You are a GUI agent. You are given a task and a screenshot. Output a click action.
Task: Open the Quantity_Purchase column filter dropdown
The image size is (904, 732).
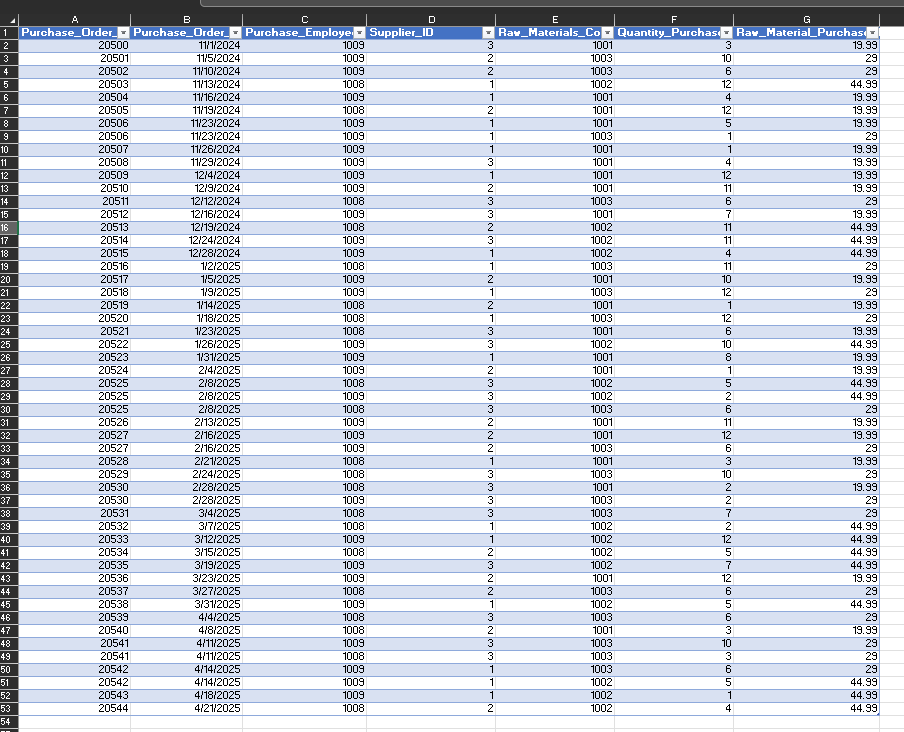(726, 33)
